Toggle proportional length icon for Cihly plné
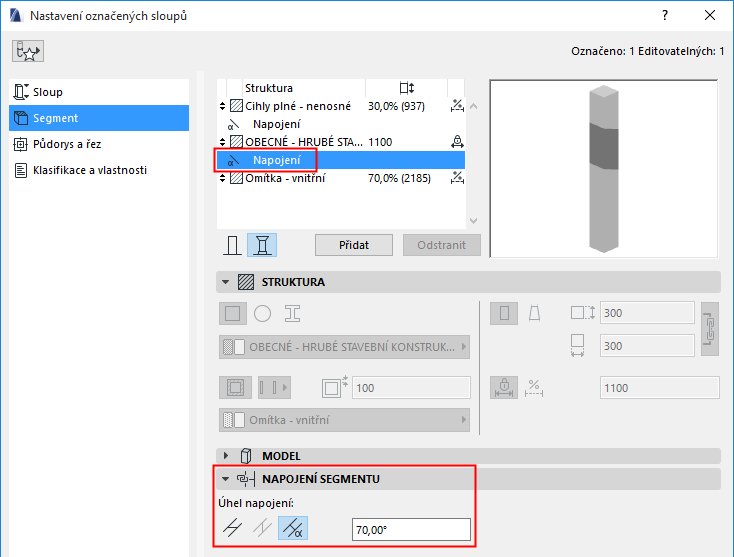Viewport: 734px width, 557px height. click(457, 106)
